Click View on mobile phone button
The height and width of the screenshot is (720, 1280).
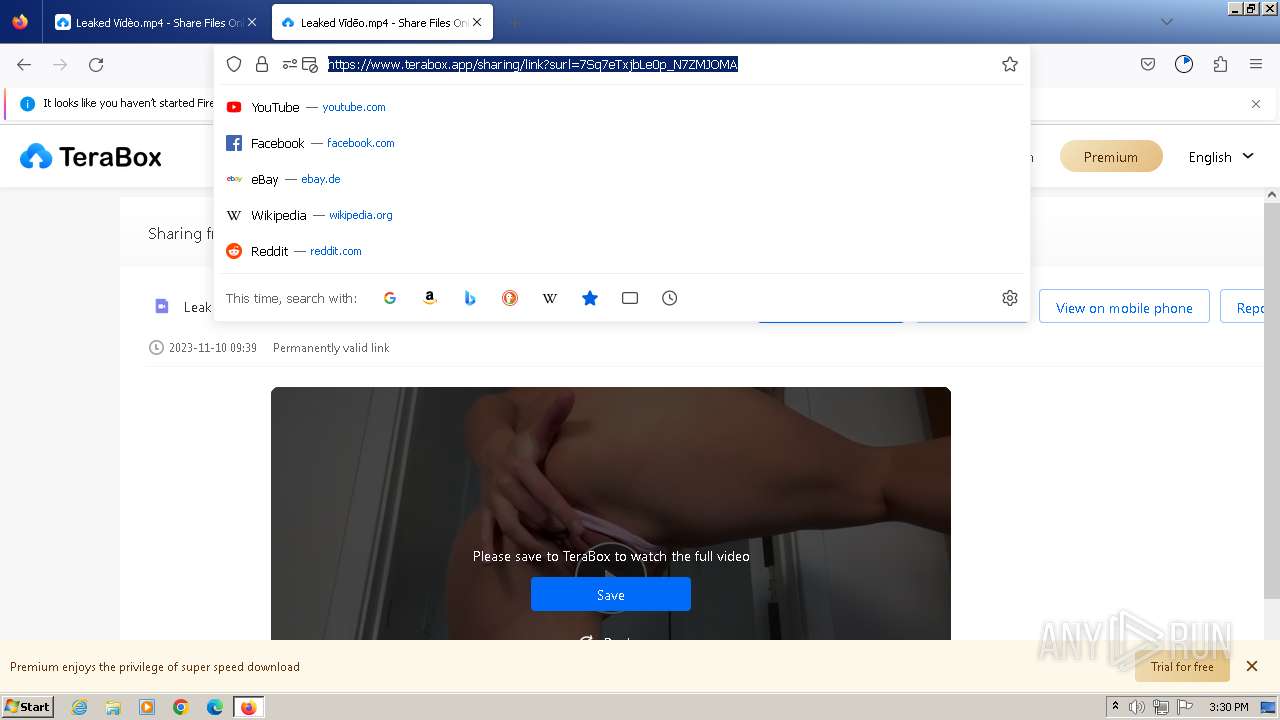click(1124, 307)
